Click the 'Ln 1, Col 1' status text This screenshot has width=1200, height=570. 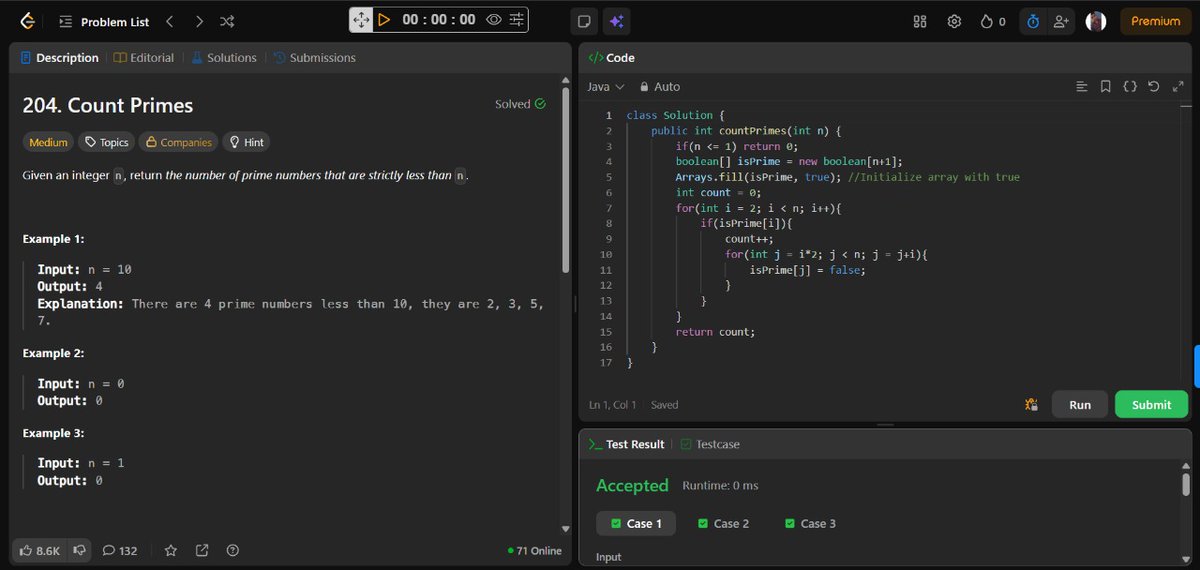[x=612, y=405]
